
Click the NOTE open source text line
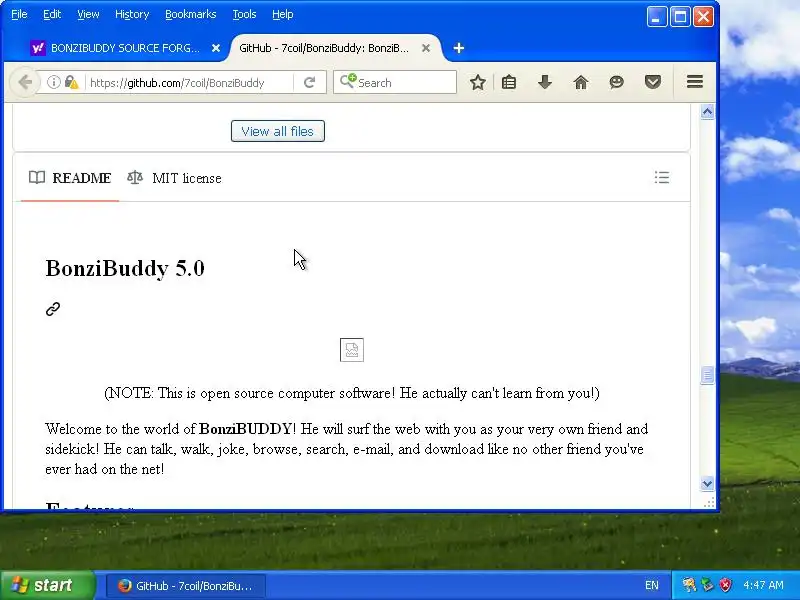[x=352, y=393]
